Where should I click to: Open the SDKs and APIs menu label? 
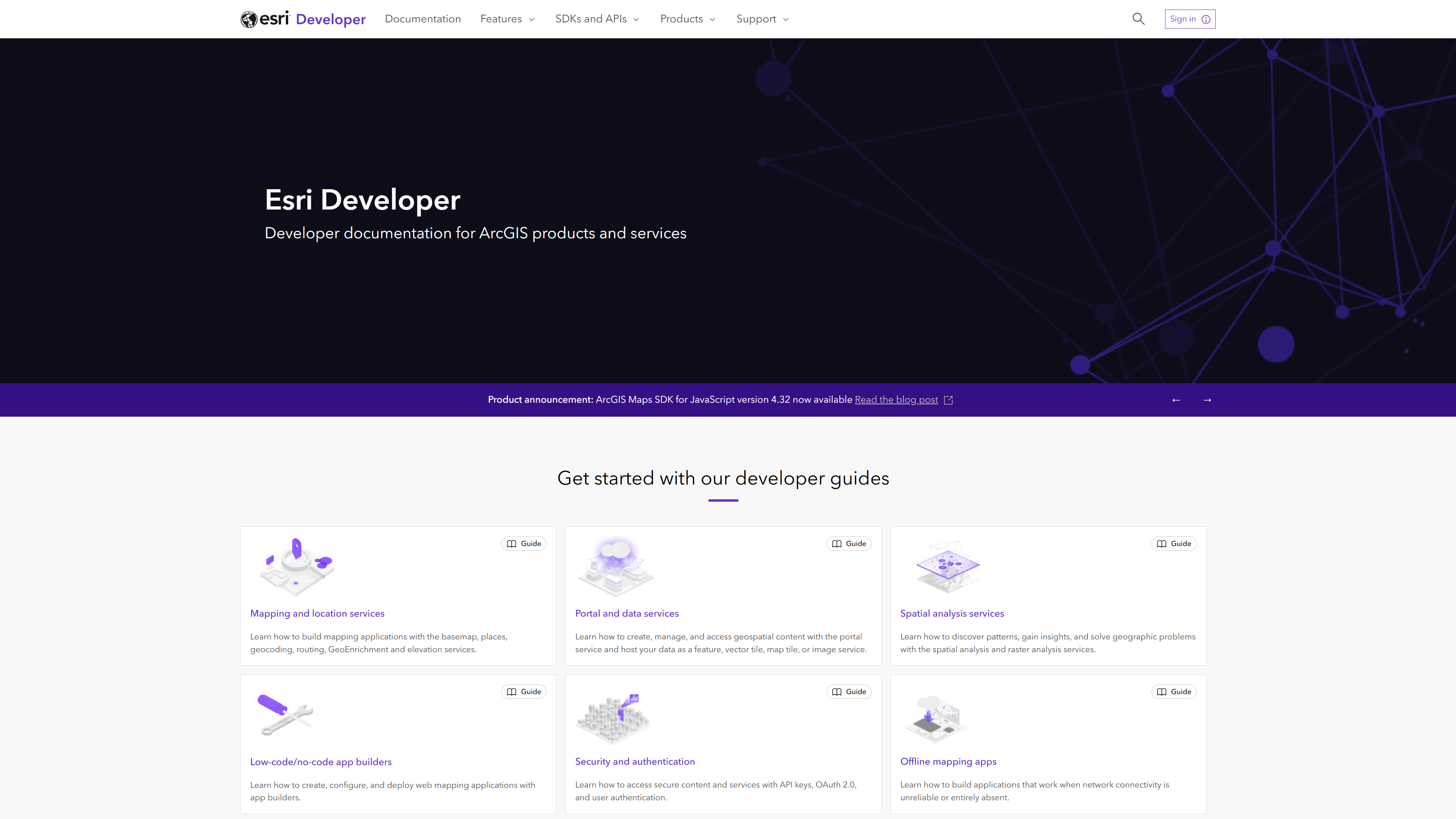(x=591, y=19)
